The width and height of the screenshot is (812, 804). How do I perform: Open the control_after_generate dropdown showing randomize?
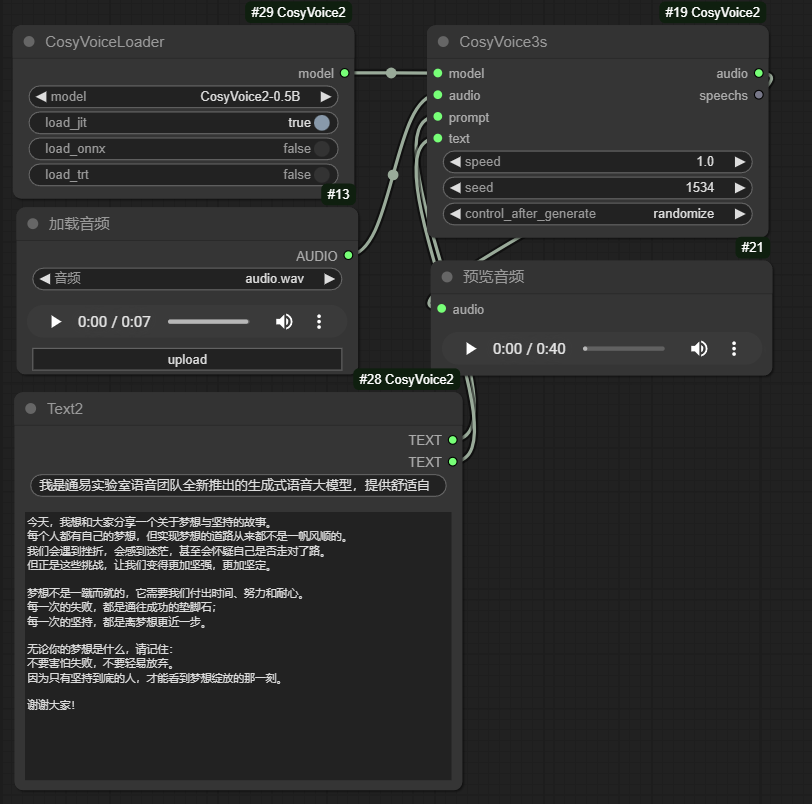(598, 214)
